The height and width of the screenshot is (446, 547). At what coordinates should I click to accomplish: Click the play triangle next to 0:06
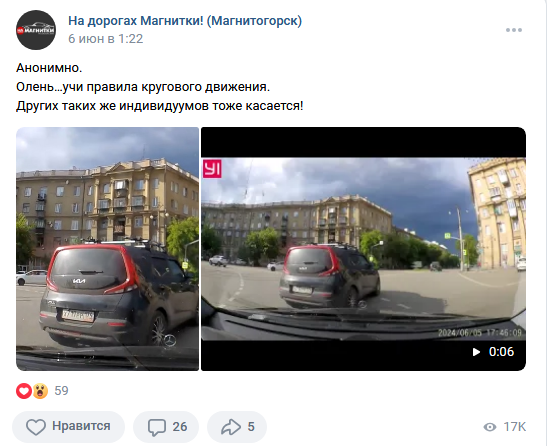(476, 352)
